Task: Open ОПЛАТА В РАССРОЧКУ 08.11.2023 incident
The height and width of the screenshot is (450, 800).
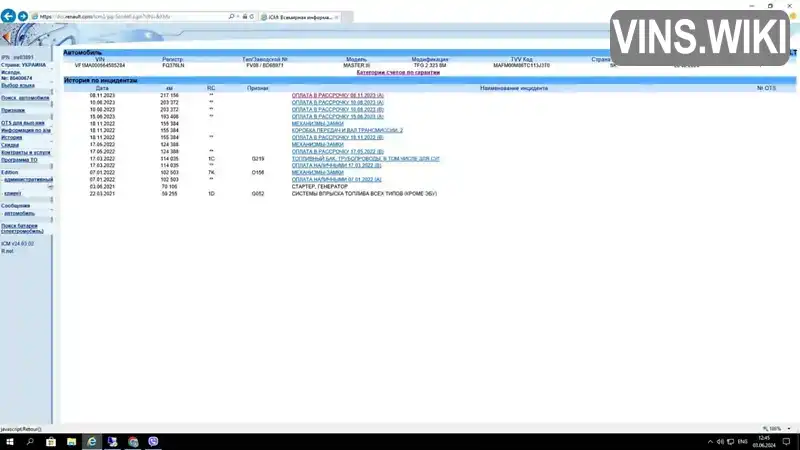Action: coord(338,95)
